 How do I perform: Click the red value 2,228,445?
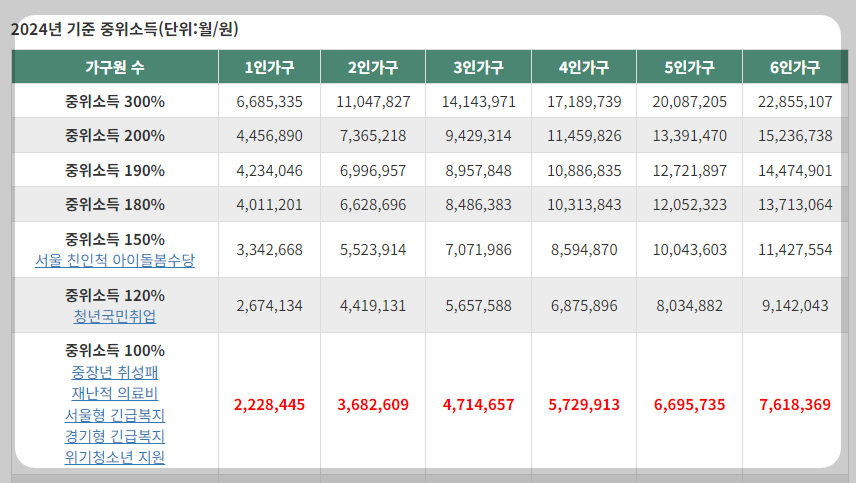[269, 404]
